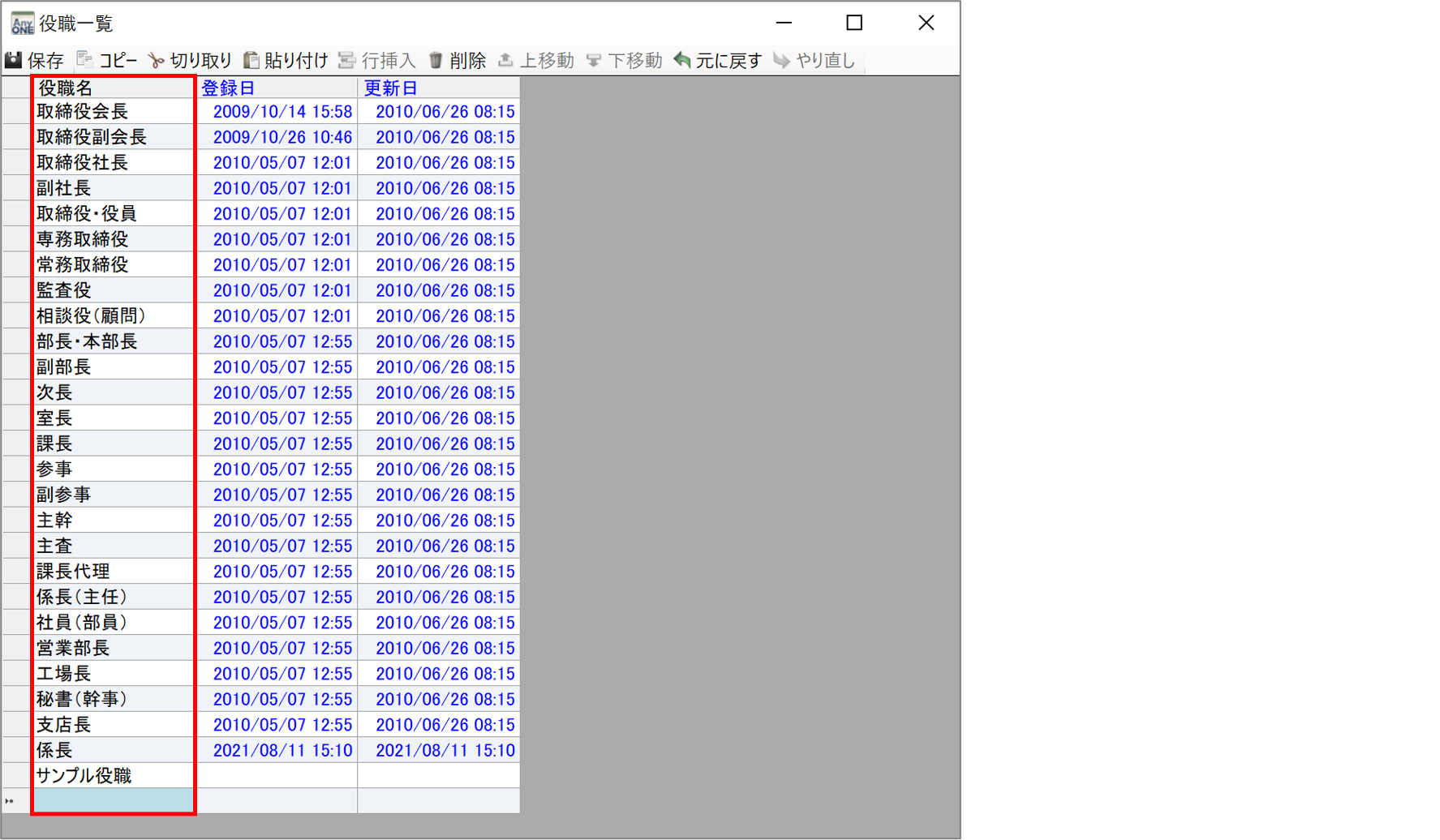
Task: Select the 監査役 row header
Action: [16, 290]
